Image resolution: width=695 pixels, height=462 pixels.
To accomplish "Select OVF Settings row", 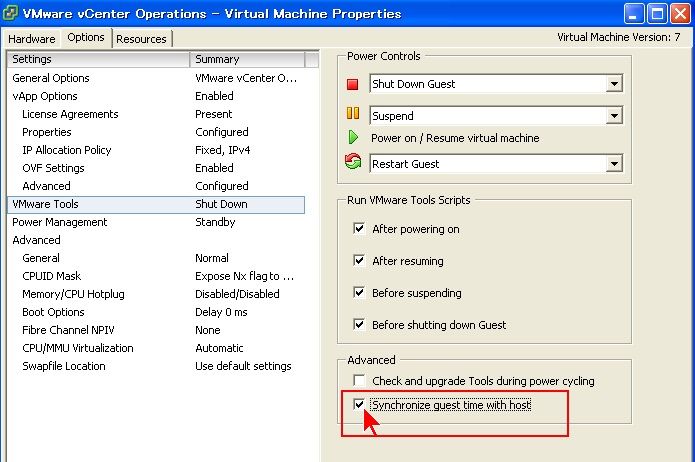I will click(156, 168).
